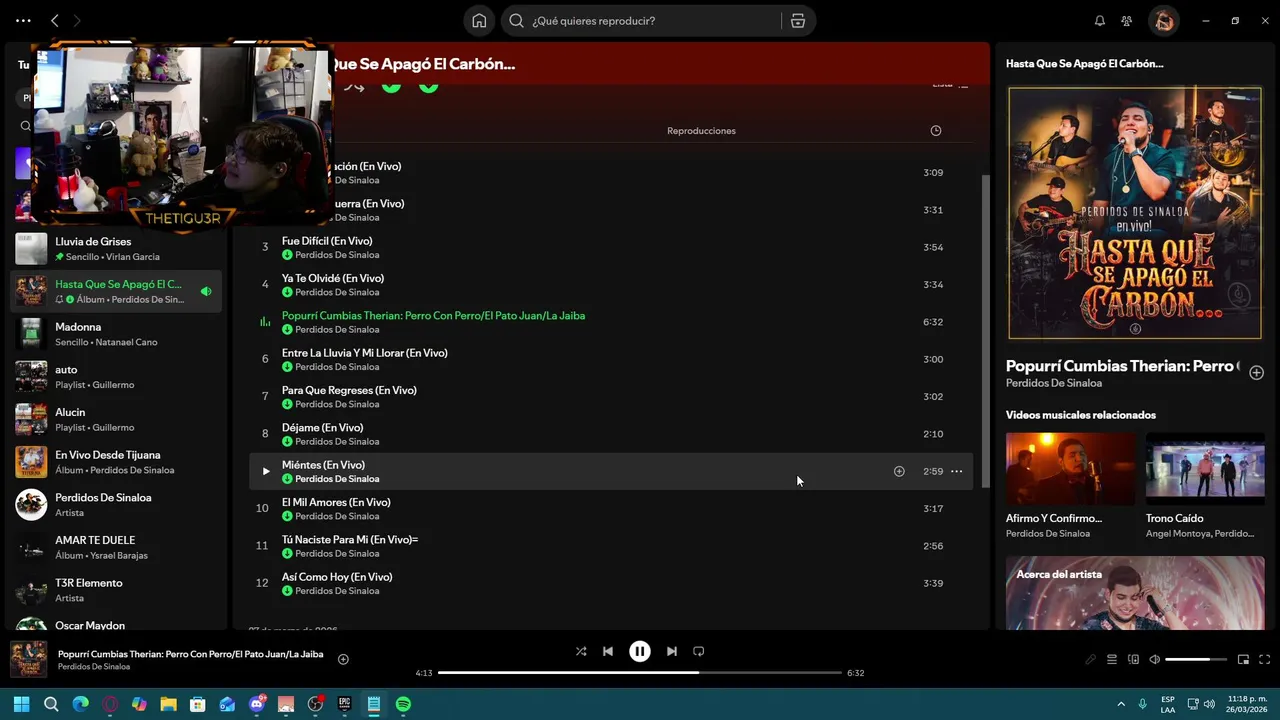Open the three-dots app menu
This screenshot has height=720, width=1280.
[x=23, y=21]
